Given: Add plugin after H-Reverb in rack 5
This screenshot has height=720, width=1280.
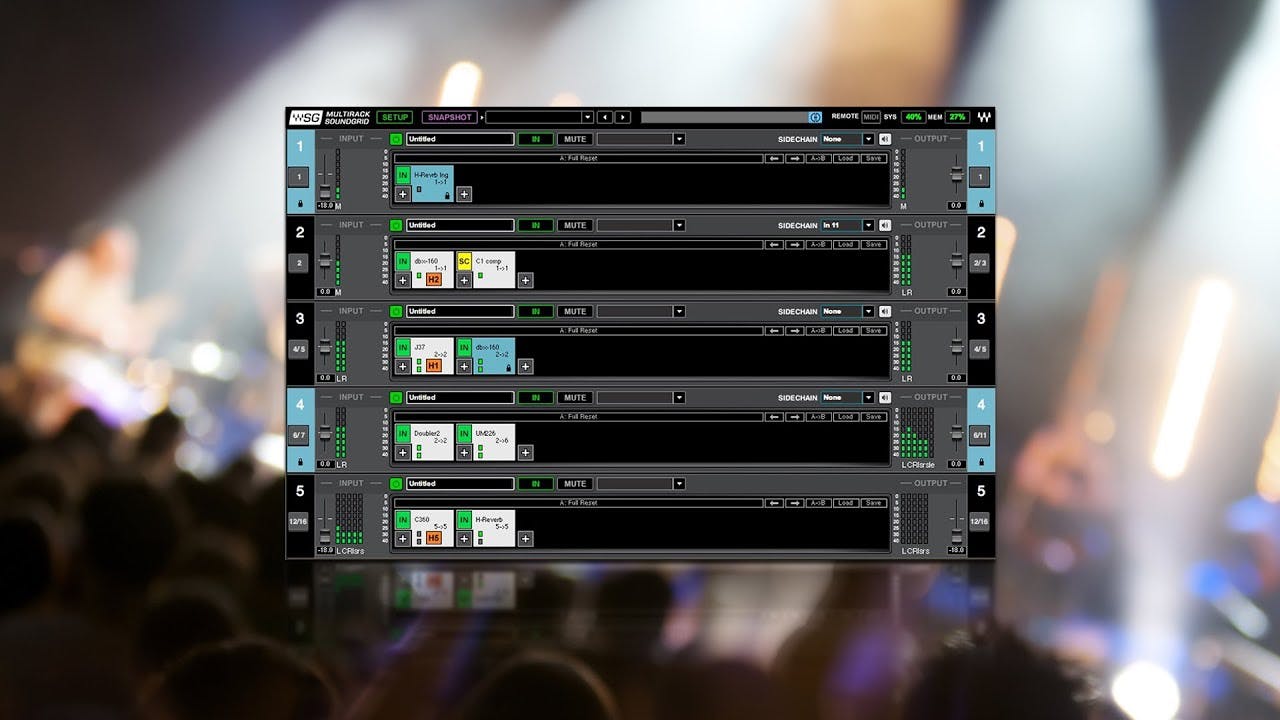Looking at the screenshot, I should [525, 538].
